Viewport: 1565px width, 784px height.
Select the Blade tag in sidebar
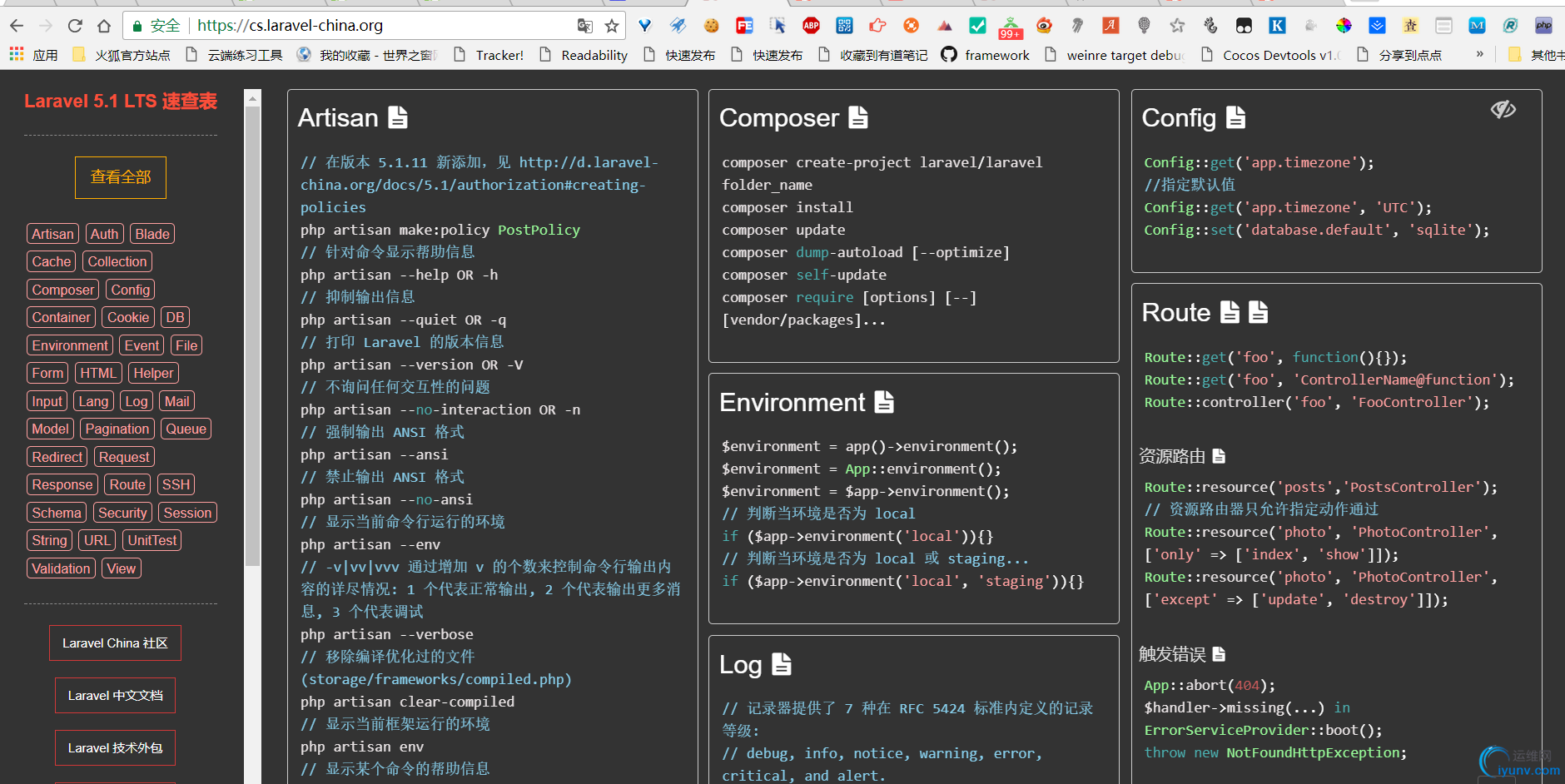(152, 234)
